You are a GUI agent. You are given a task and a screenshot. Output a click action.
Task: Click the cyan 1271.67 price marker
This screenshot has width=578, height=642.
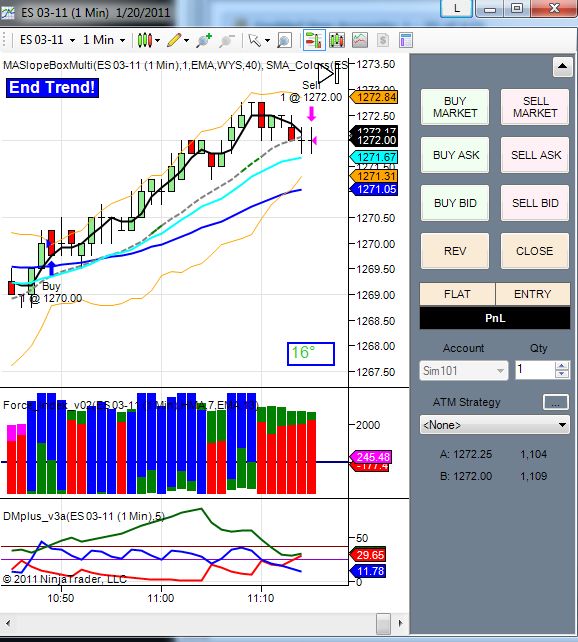tap(374, 157)
